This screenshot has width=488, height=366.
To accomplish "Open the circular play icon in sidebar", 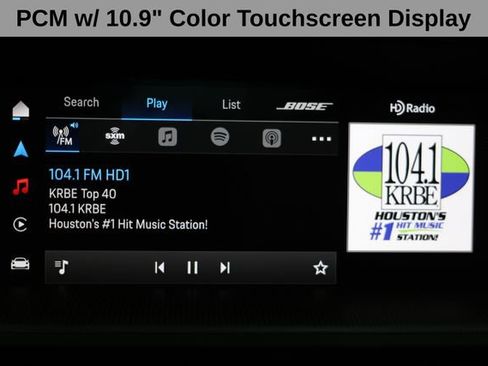I will (x=20, y=224).
